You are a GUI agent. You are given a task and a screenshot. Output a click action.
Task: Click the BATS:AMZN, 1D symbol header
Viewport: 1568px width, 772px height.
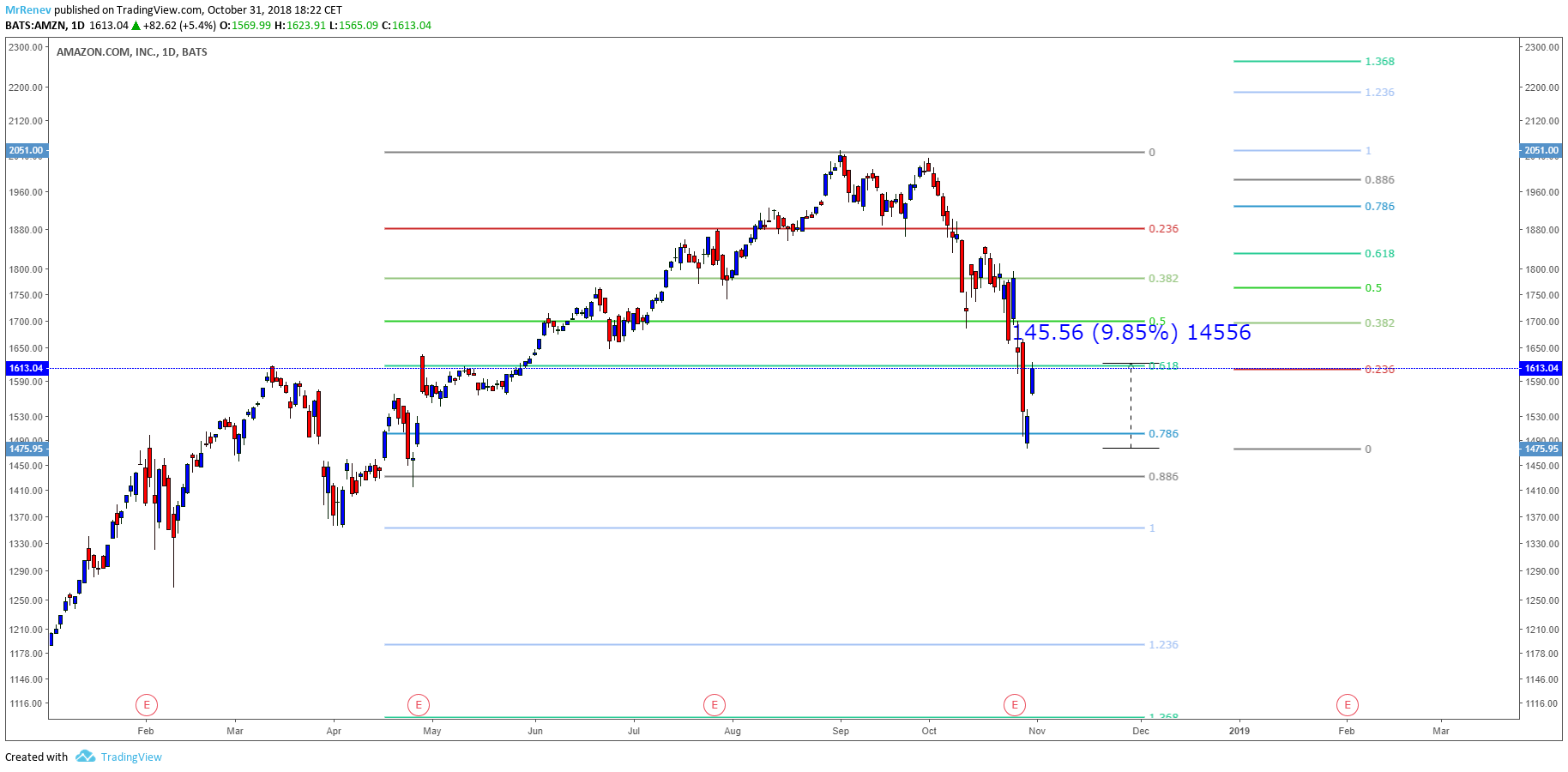click(45, 26)
